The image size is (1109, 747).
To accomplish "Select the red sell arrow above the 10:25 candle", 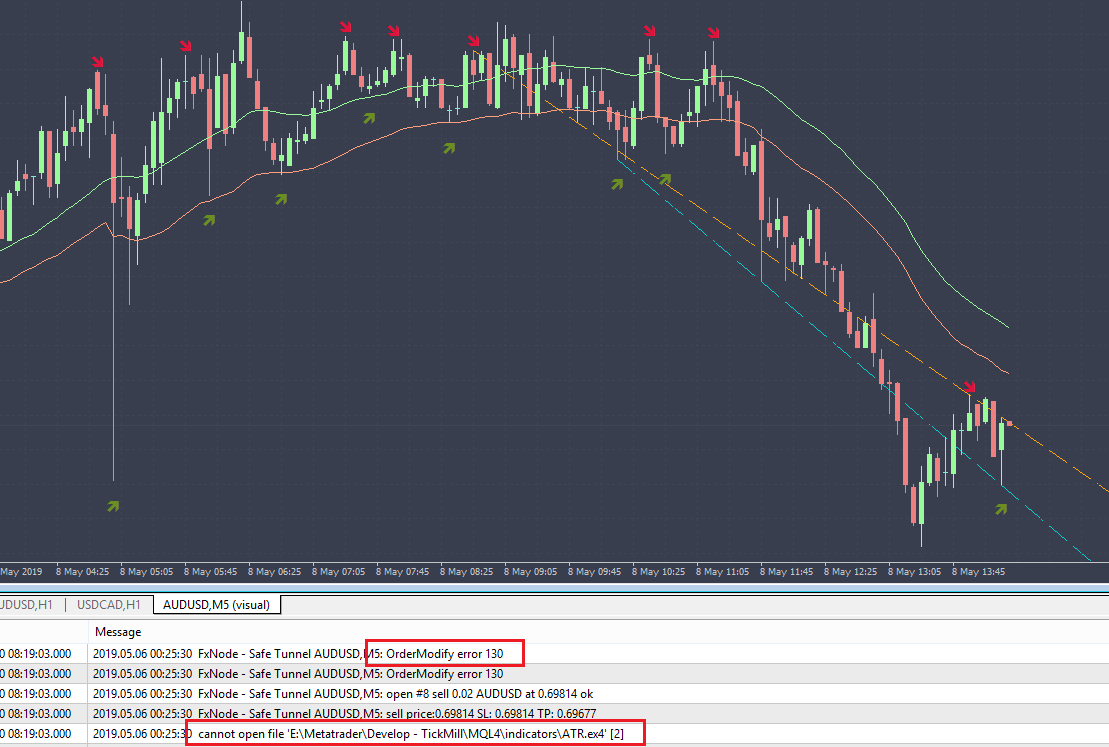I will click(650, 31).
